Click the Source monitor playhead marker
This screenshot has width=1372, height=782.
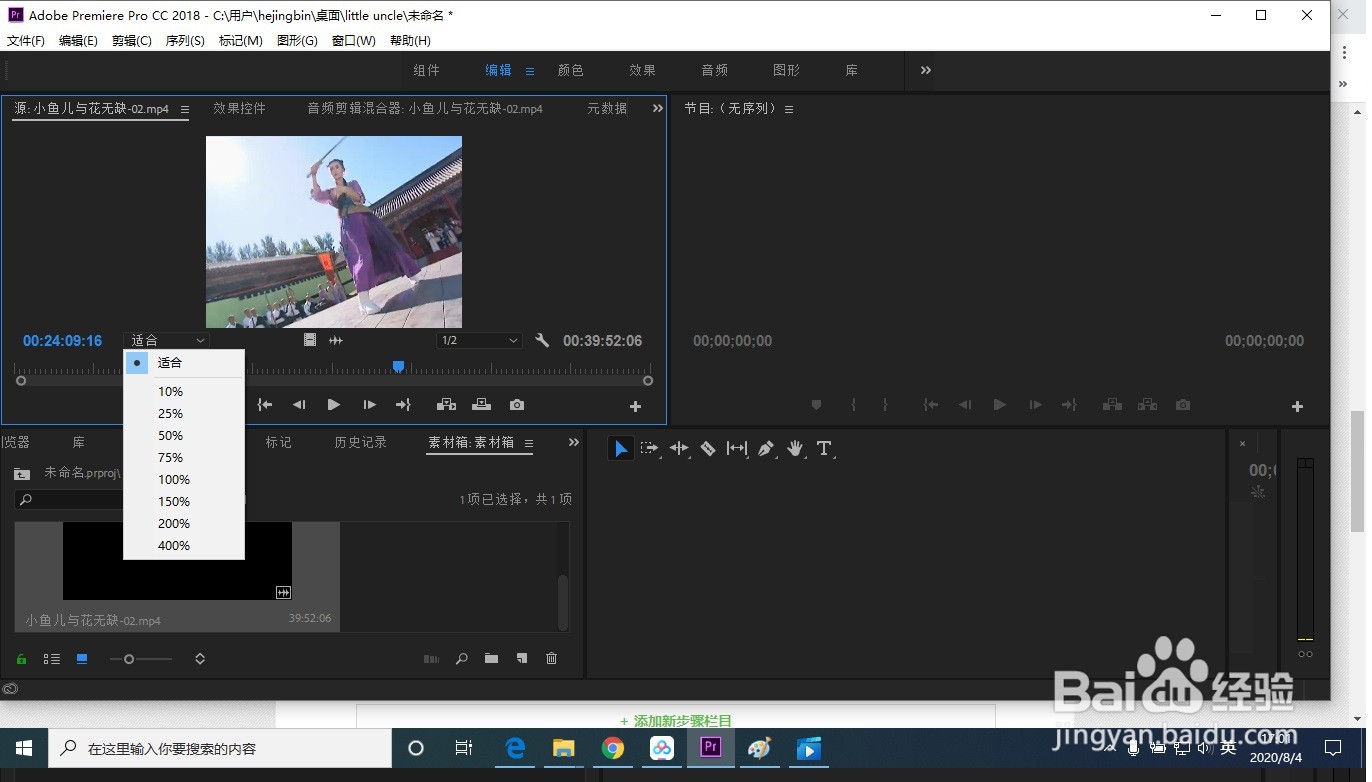click(398, 367)
